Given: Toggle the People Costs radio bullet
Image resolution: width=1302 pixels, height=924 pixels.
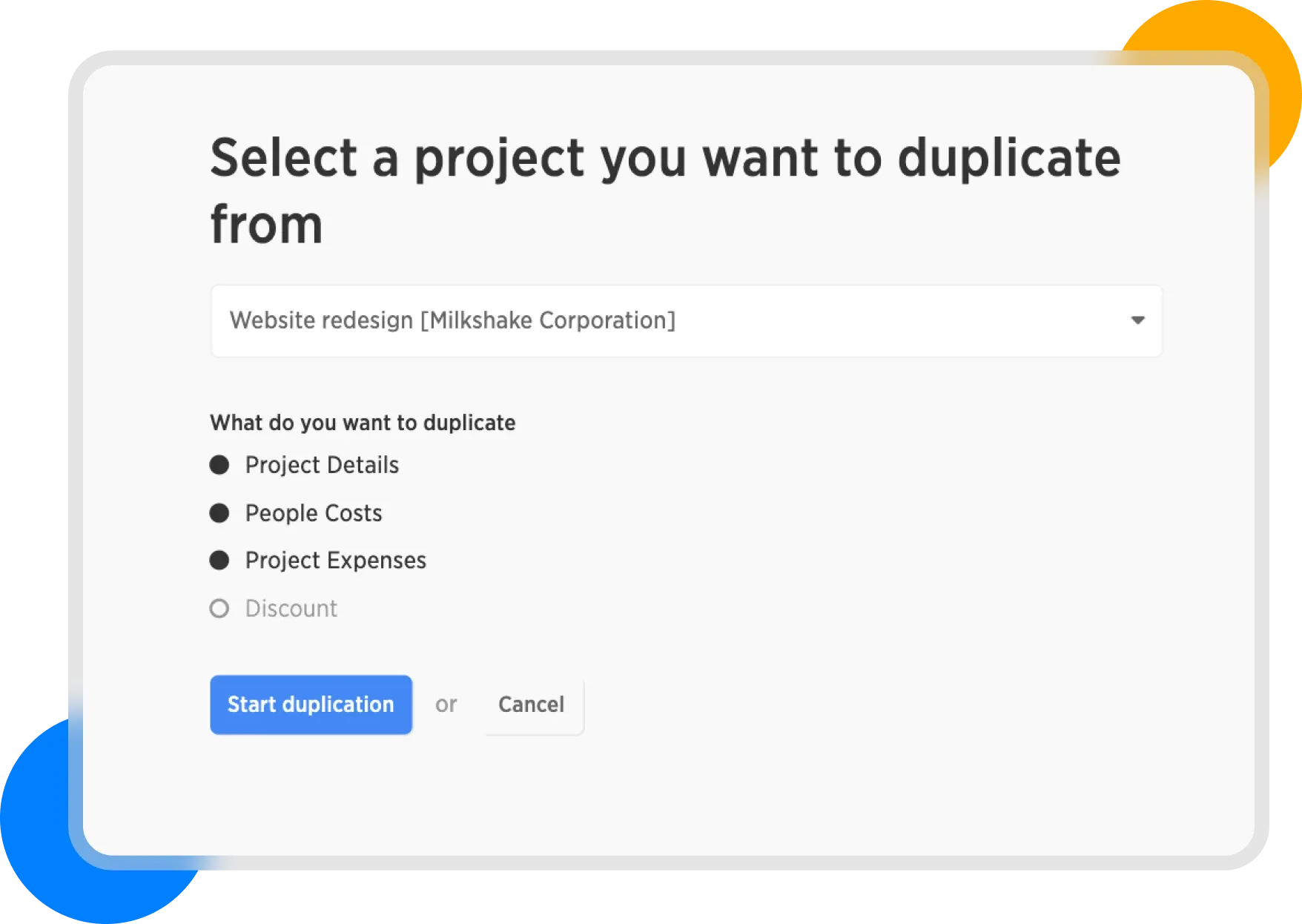Looking at the screenshot, I should 219,513.
